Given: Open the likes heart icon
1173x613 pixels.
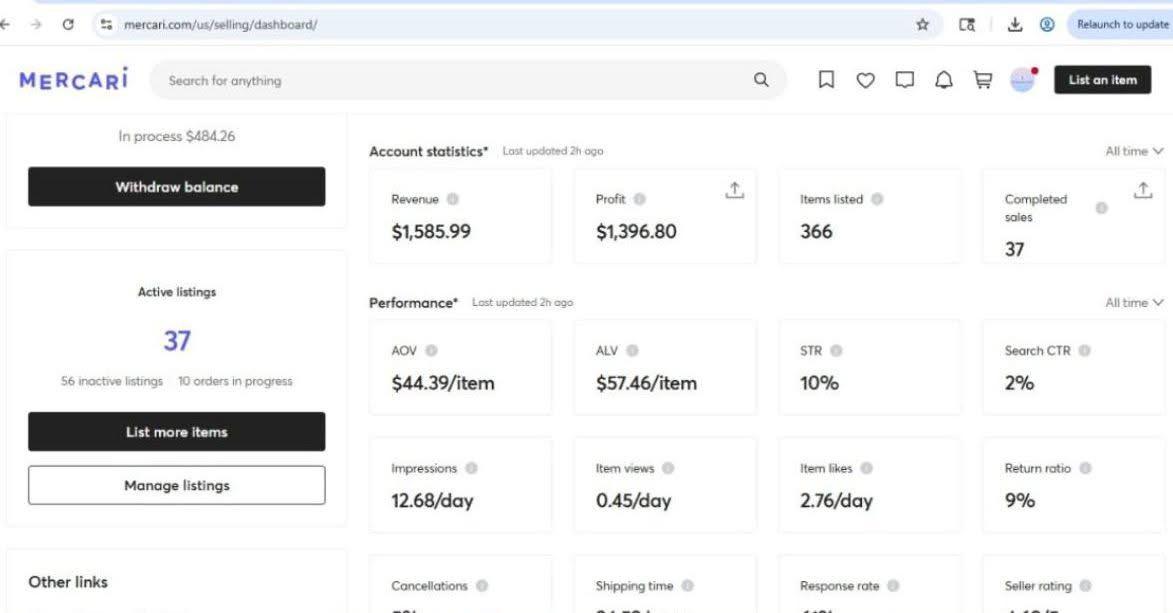Looking at the screenshot, I should [x=866, y=81].
